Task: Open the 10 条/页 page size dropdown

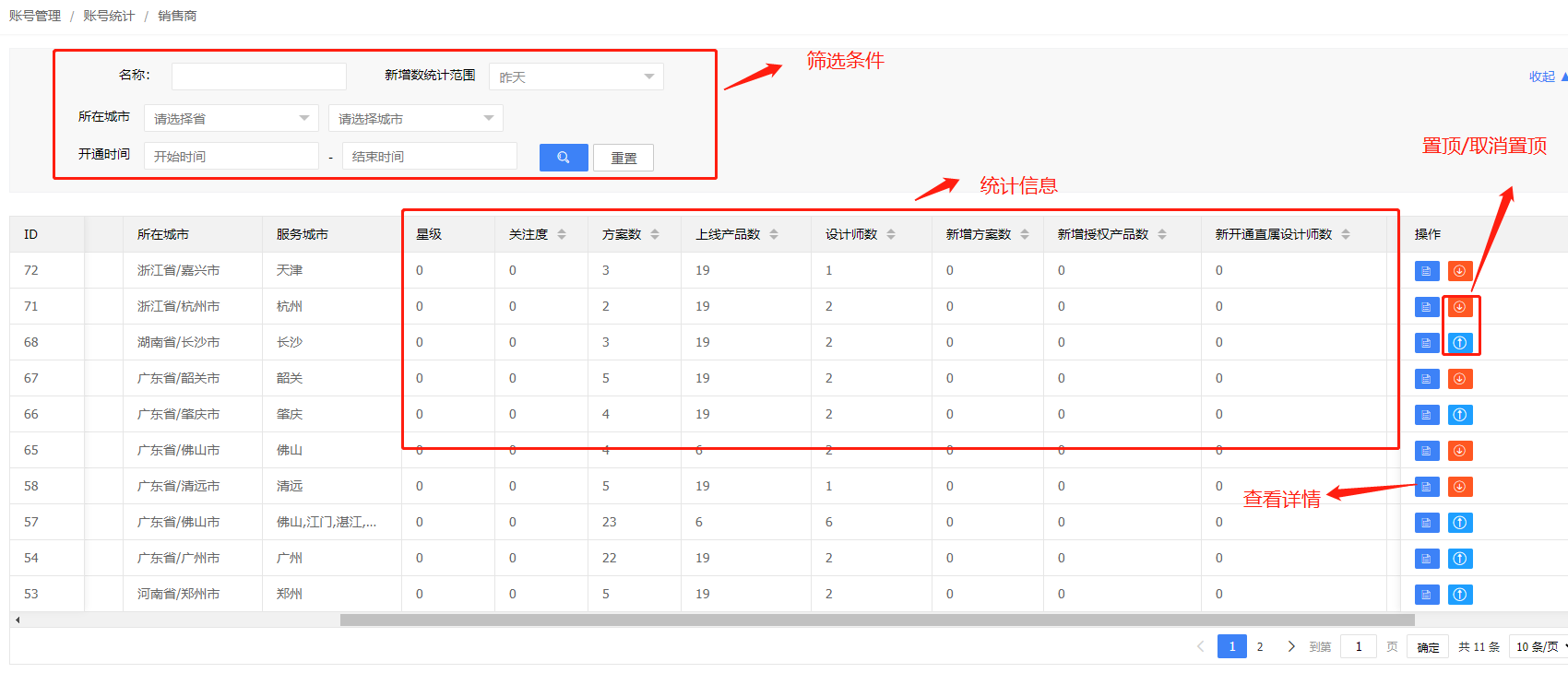Action: (1538, 647)
